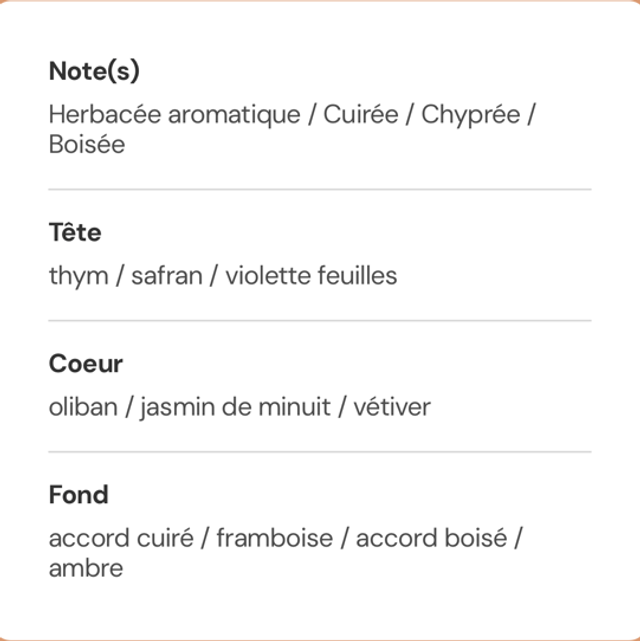Click the Note(s) section heading
640x641 pixels.
pos(94,72)
